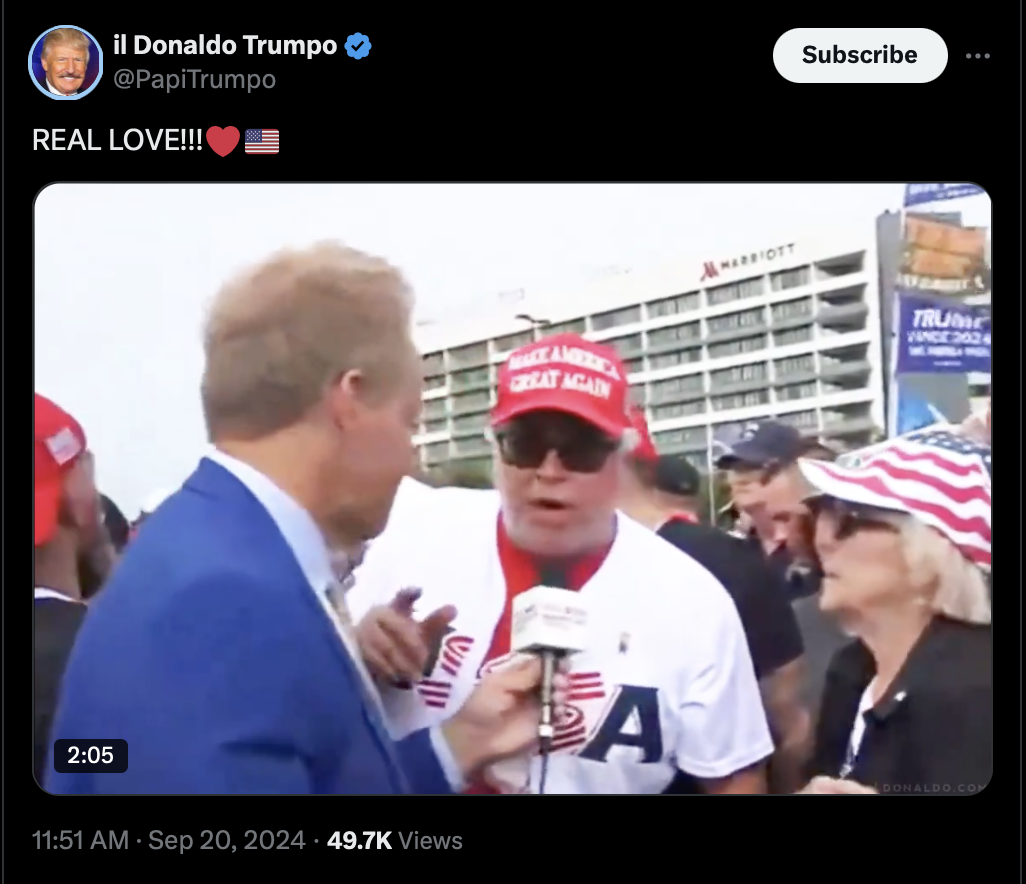This screenshot has width=1026, height=884.
Task: Click the red heart emoji
Action: coord(222,141)
